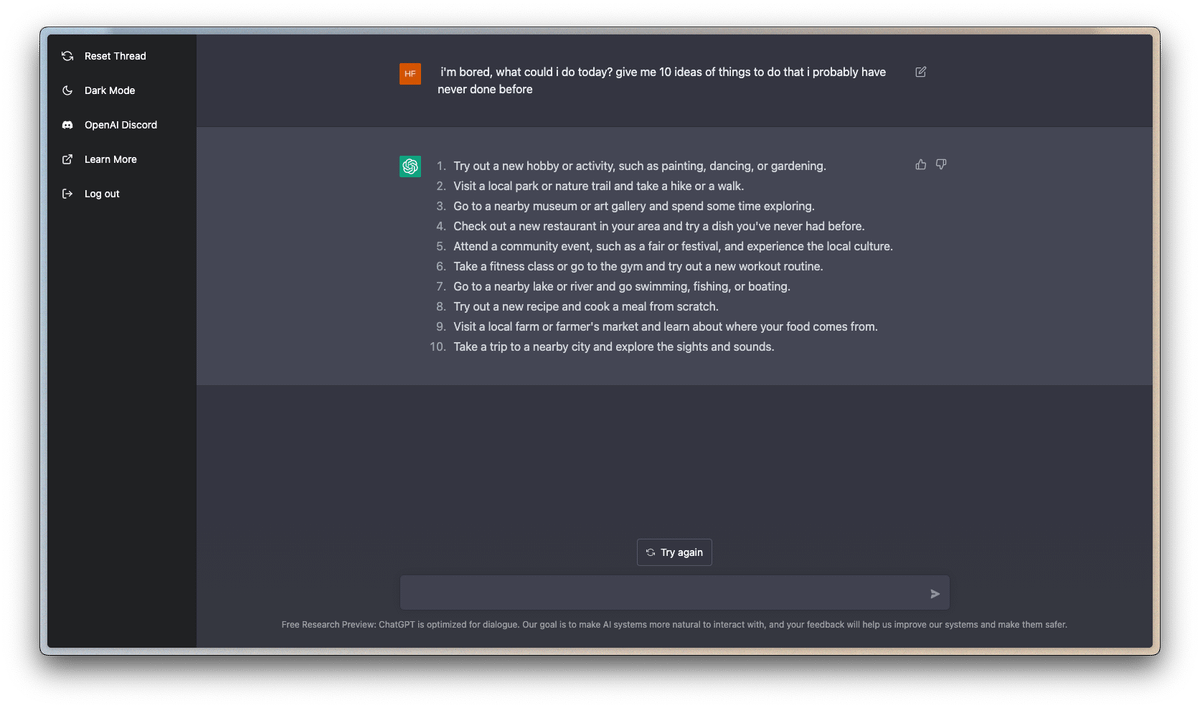Screen dimensions: 1200x708
Task: Open the Learn More link
Action: coord(110,160)
